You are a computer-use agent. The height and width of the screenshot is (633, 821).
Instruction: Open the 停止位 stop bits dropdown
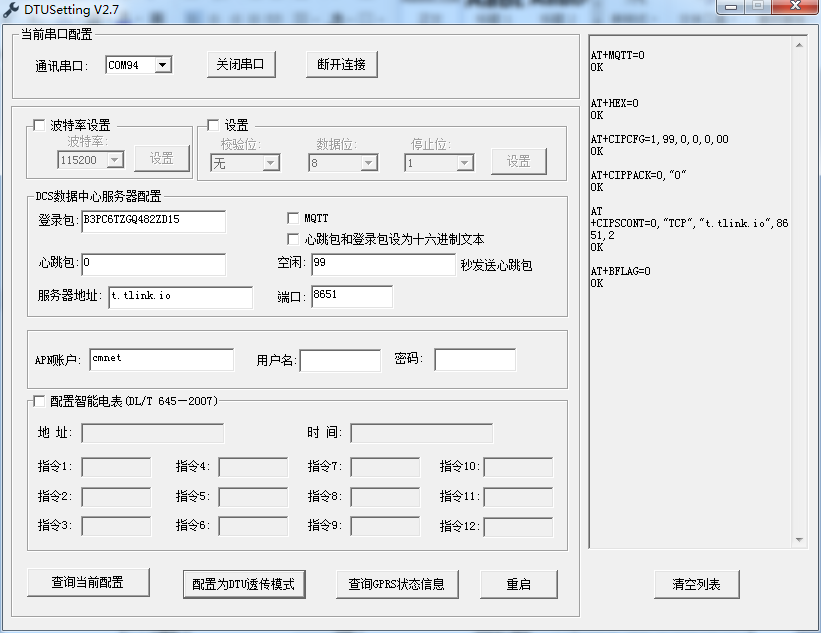point(466,162)
